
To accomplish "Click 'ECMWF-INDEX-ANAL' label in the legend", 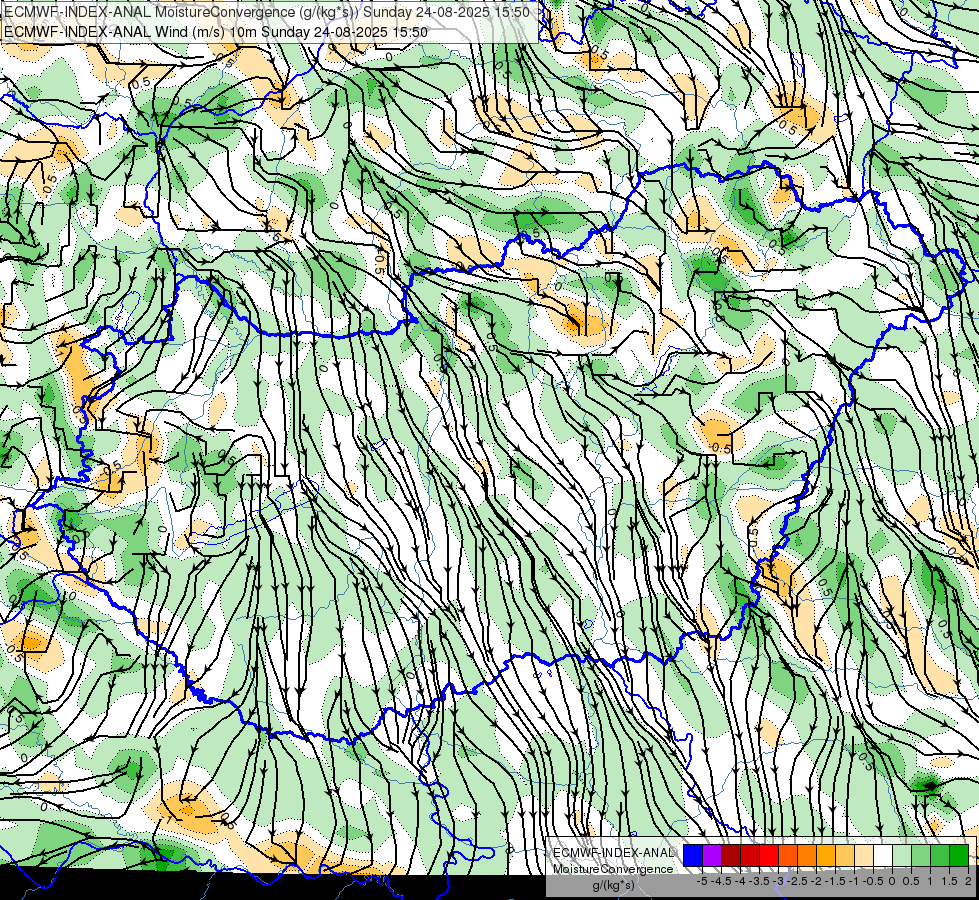I will point(613,853).
